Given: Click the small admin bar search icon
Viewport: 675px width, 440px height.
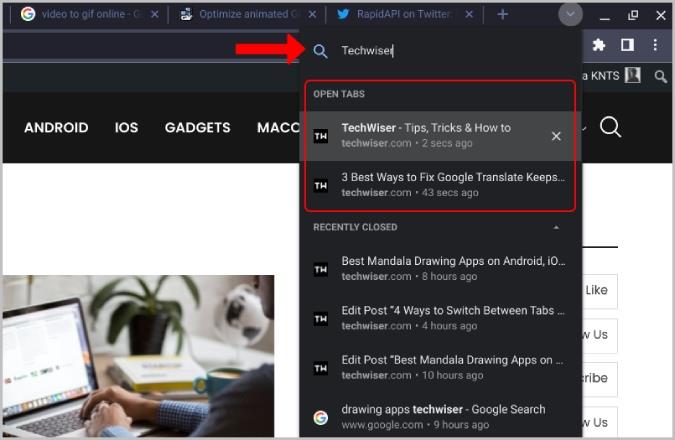Looking at the screenshot, I should coord(661,77).
